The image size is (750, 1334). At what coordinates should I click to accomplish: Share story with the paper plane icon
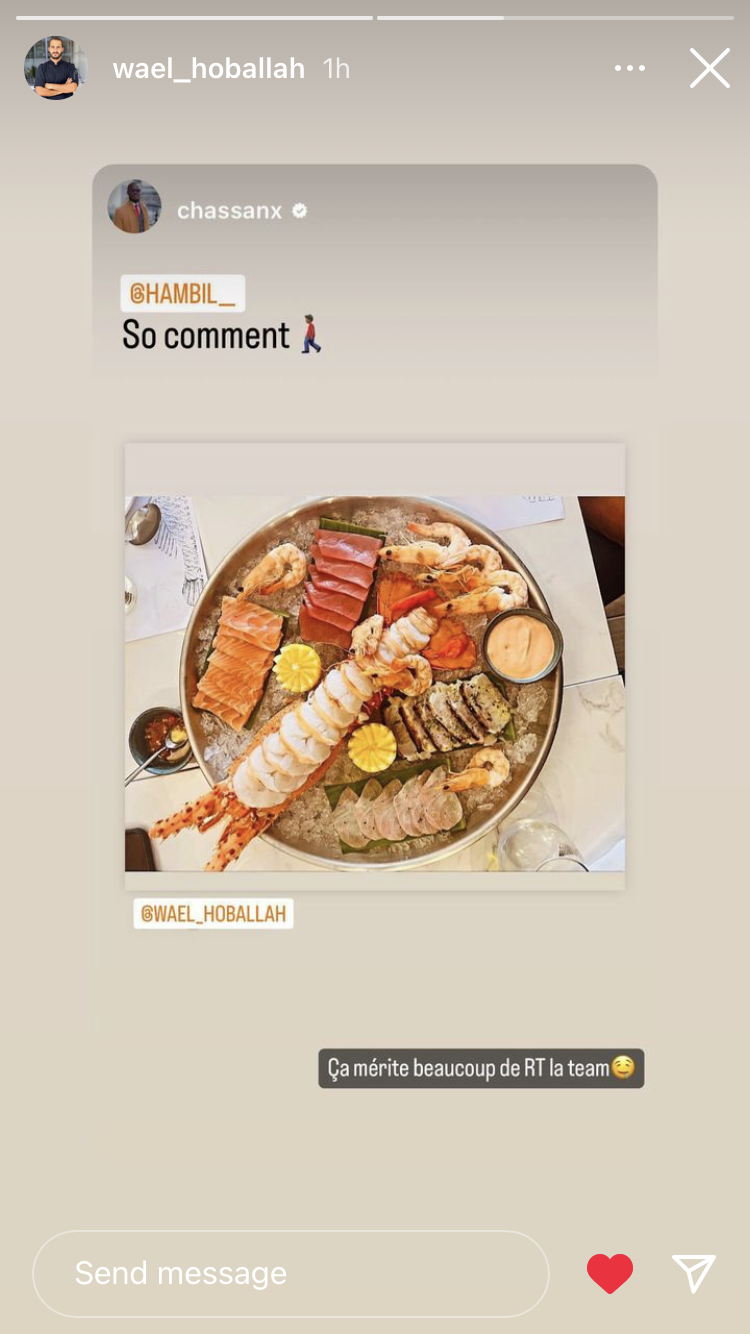coord(694,1273)
